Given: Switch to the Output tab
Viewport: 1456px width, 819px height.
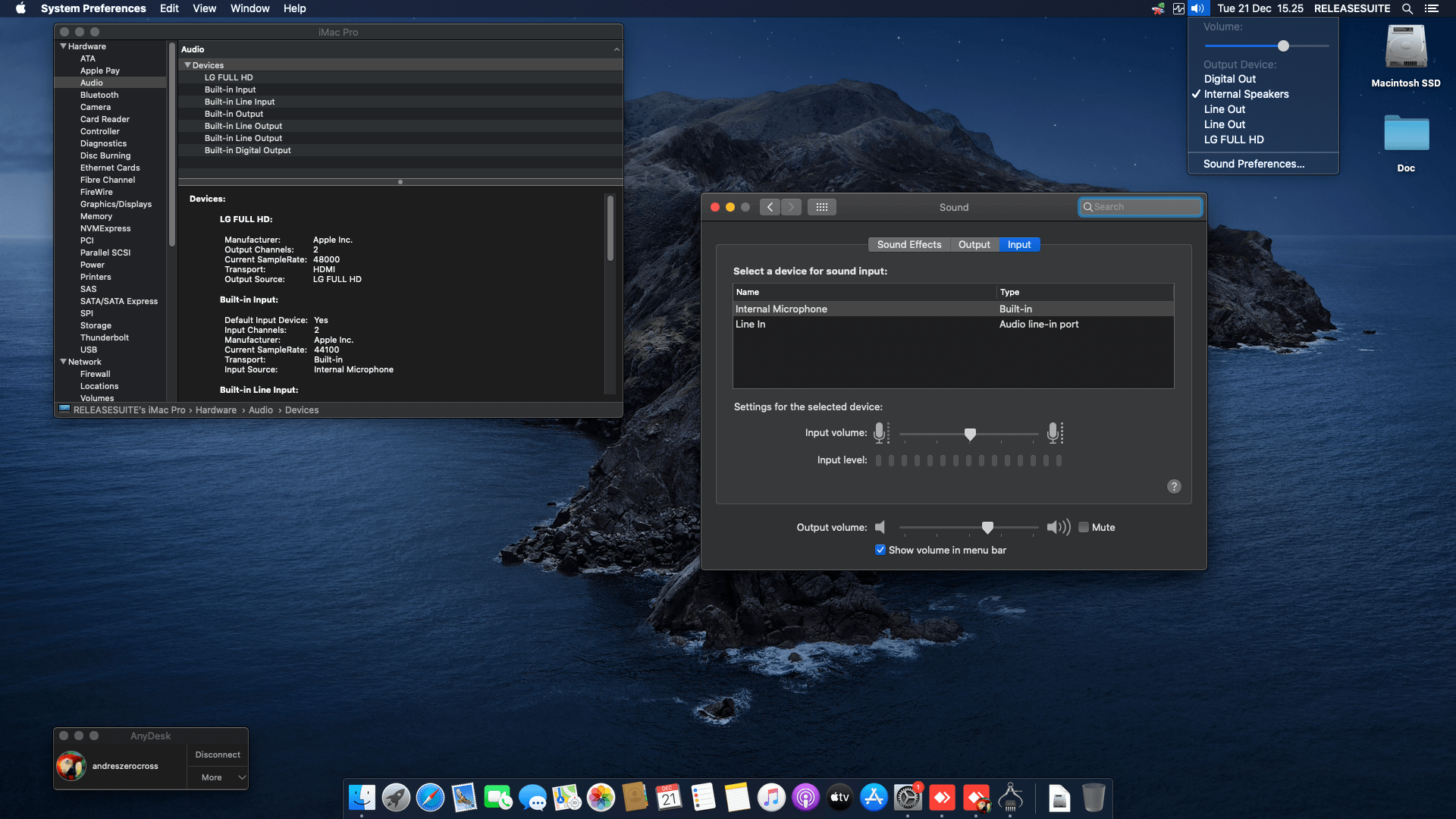Looking at the screenshot, I should 974,245.
